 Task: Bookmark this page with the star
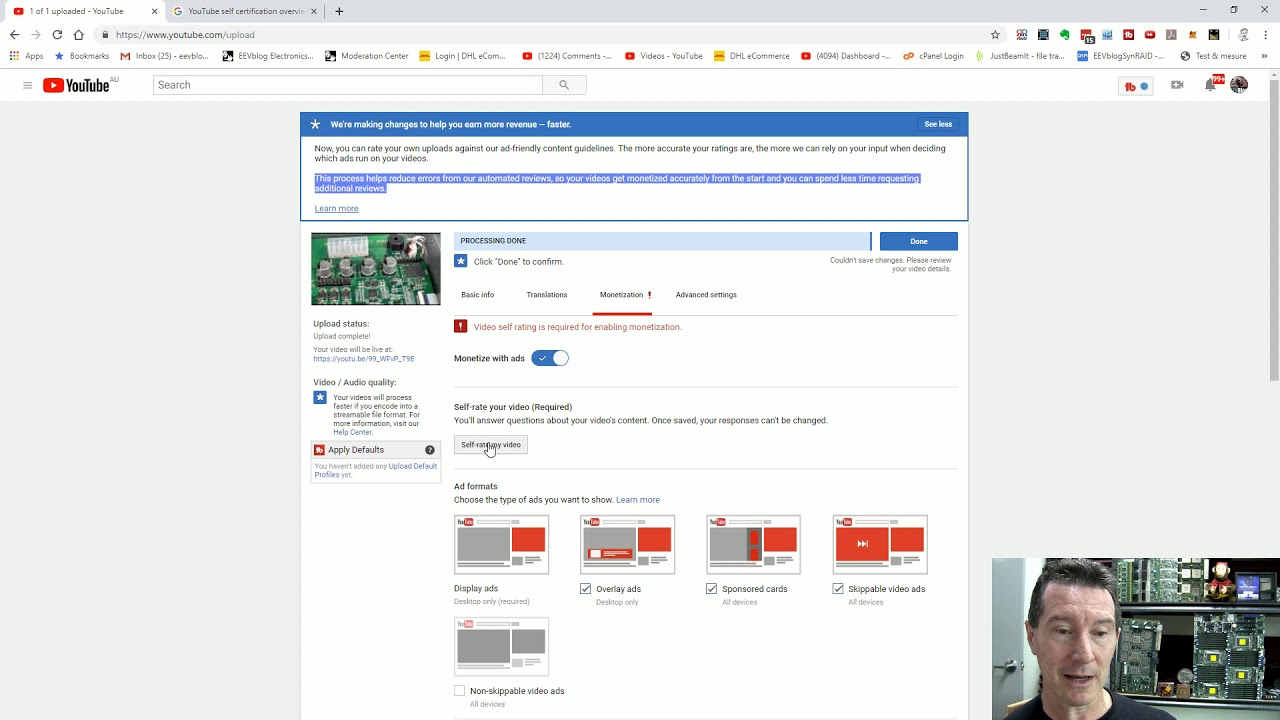tap(995, 34)
